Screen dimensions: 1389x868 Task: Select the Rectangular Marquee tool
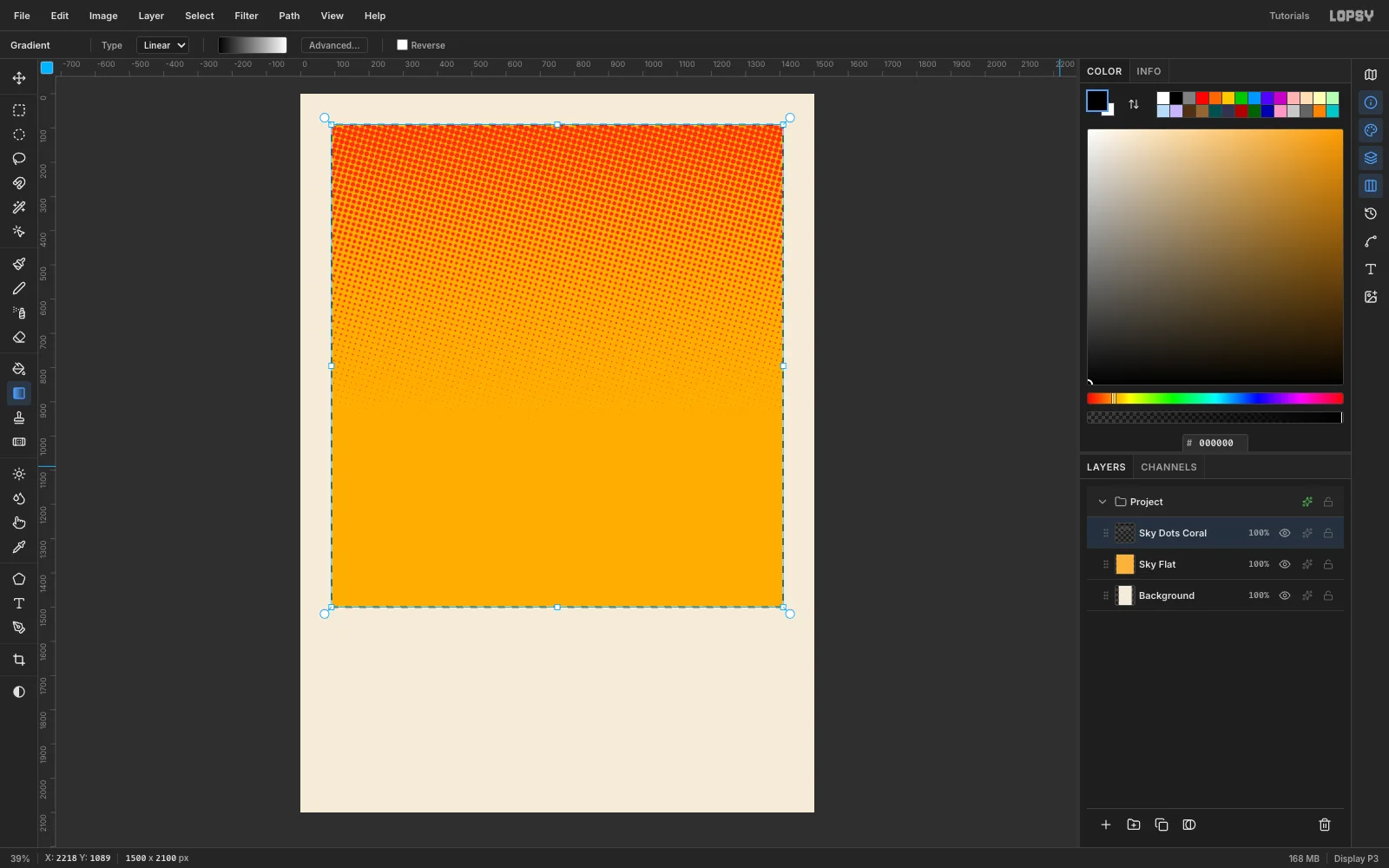pos(19,110)
